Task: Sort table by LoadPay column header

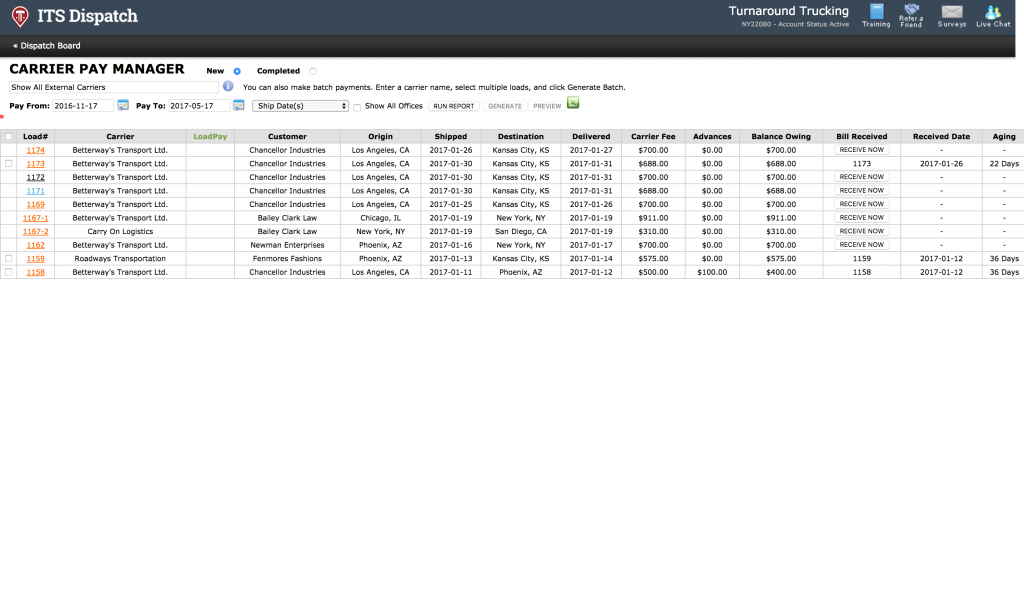Action: coord(210,136)
